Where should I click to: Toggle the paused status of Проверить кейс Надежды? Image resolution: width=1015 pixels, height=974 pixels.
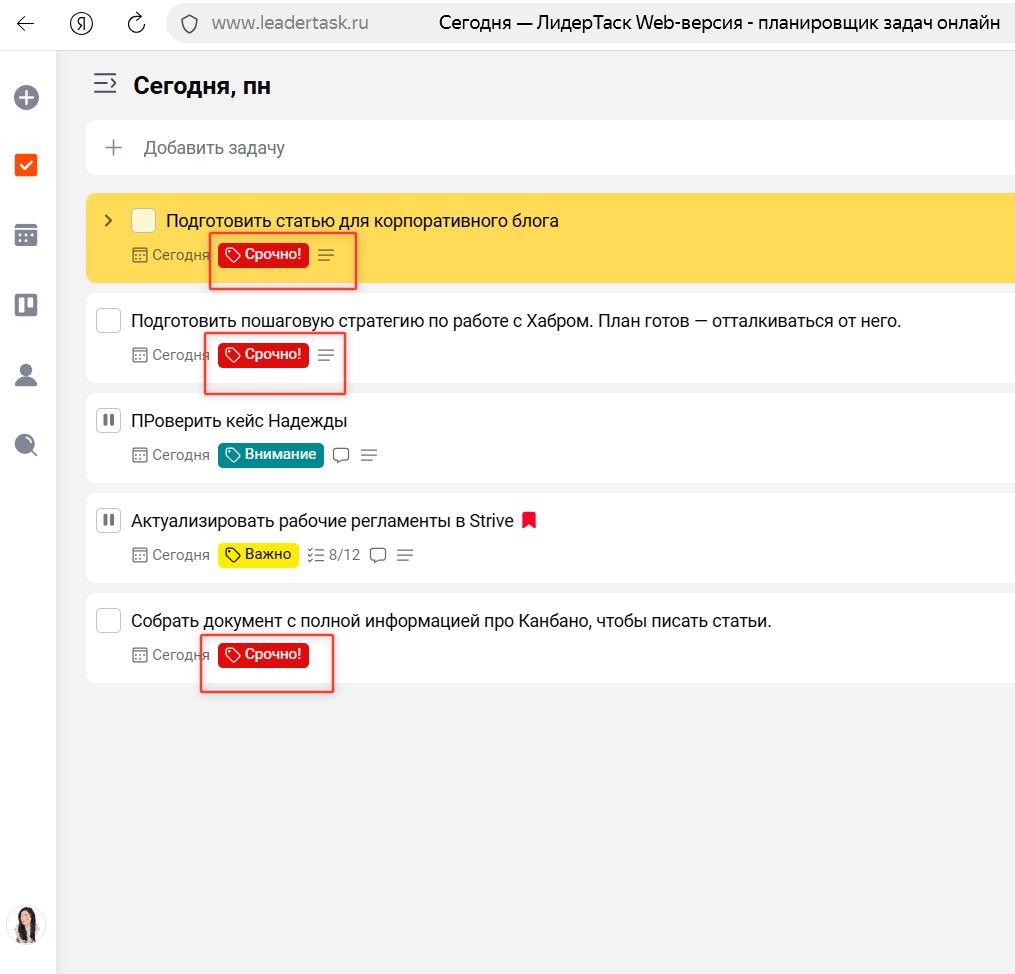pyautogui.click(x=108, y=420)
